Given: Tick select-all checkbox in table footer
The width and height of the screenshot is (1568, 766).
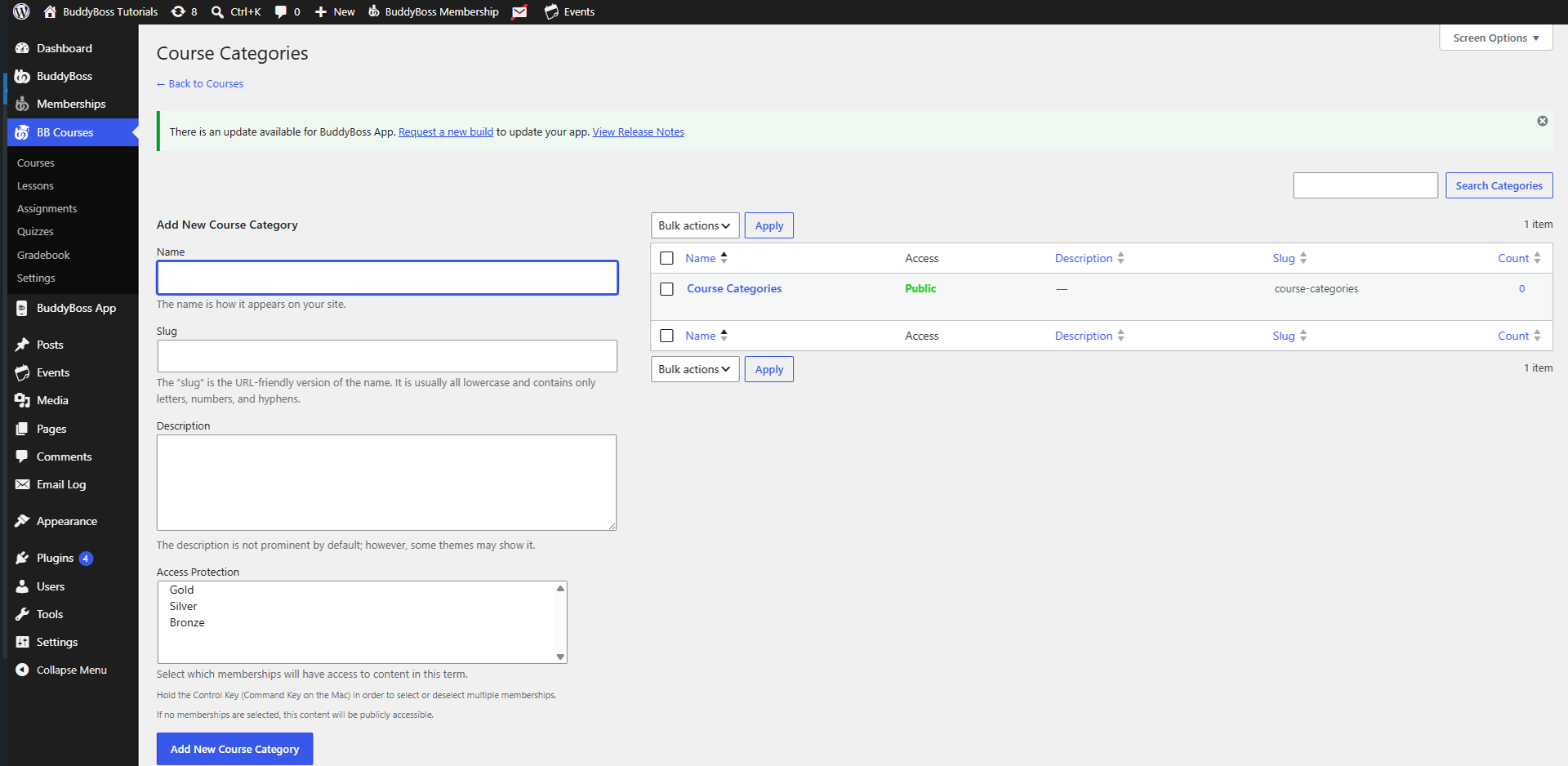Looking at the screenshot, I should [666, 336].
